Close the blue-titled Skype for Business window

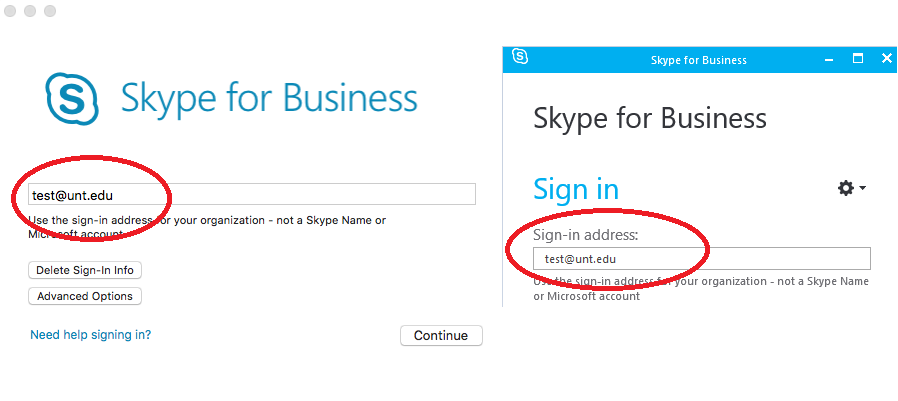pyautogui.click(x=886, y=59)
